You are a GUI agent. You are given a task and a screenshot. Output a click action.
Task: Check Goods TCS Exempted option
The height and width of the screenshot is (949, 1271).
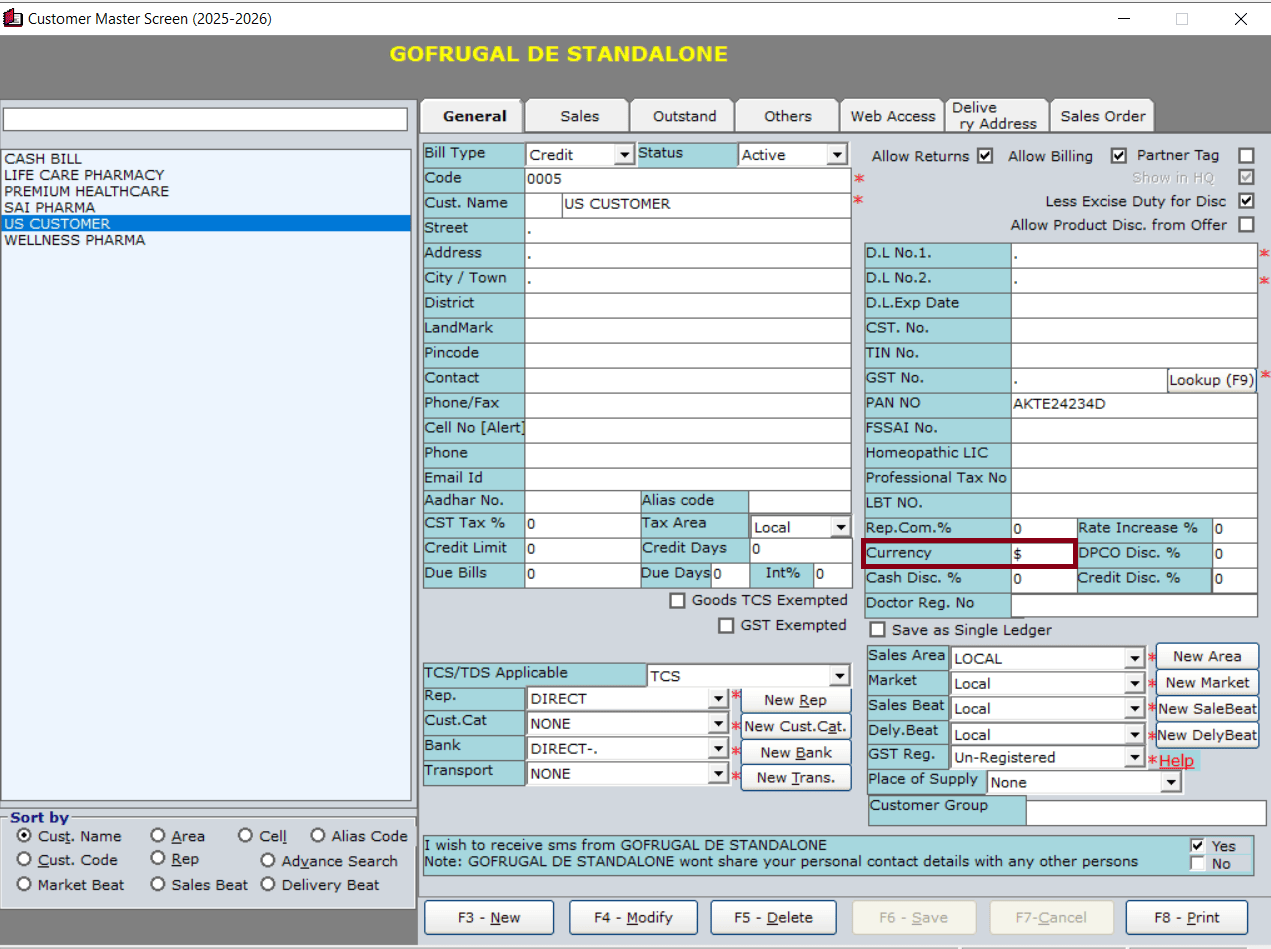tap(678, 601)
